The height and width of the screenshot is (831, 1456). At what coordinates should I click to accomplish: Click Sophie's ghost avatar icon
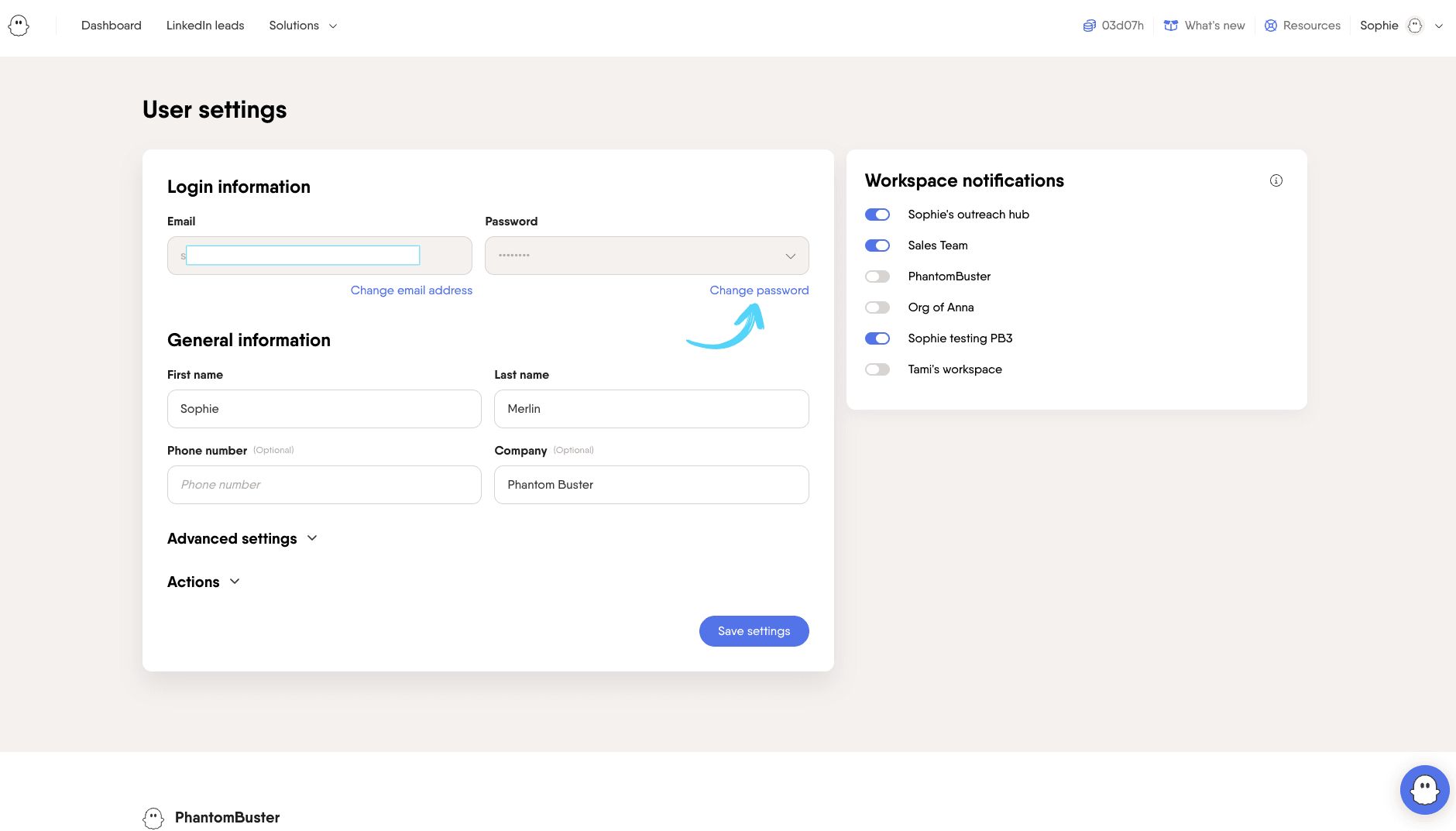(1415, 26)
